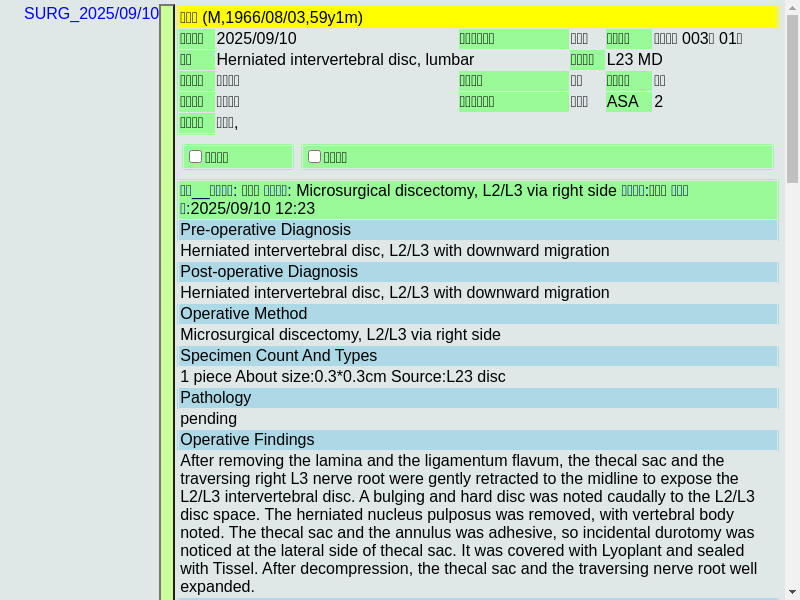800x600 pixels.
Task: Open the SURG_2025/09/10 record link
Action: coord(91,14)
